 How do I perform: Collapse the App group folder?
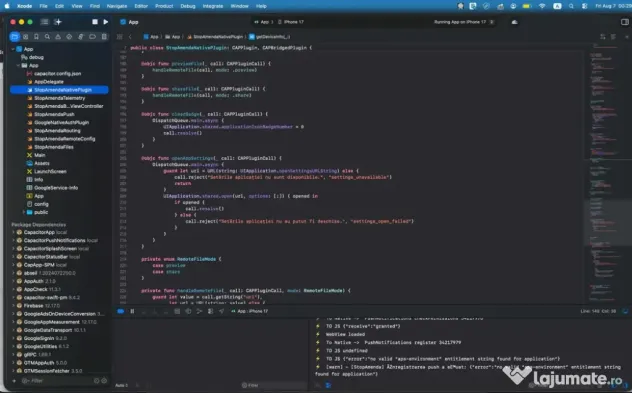pos(18,65)
